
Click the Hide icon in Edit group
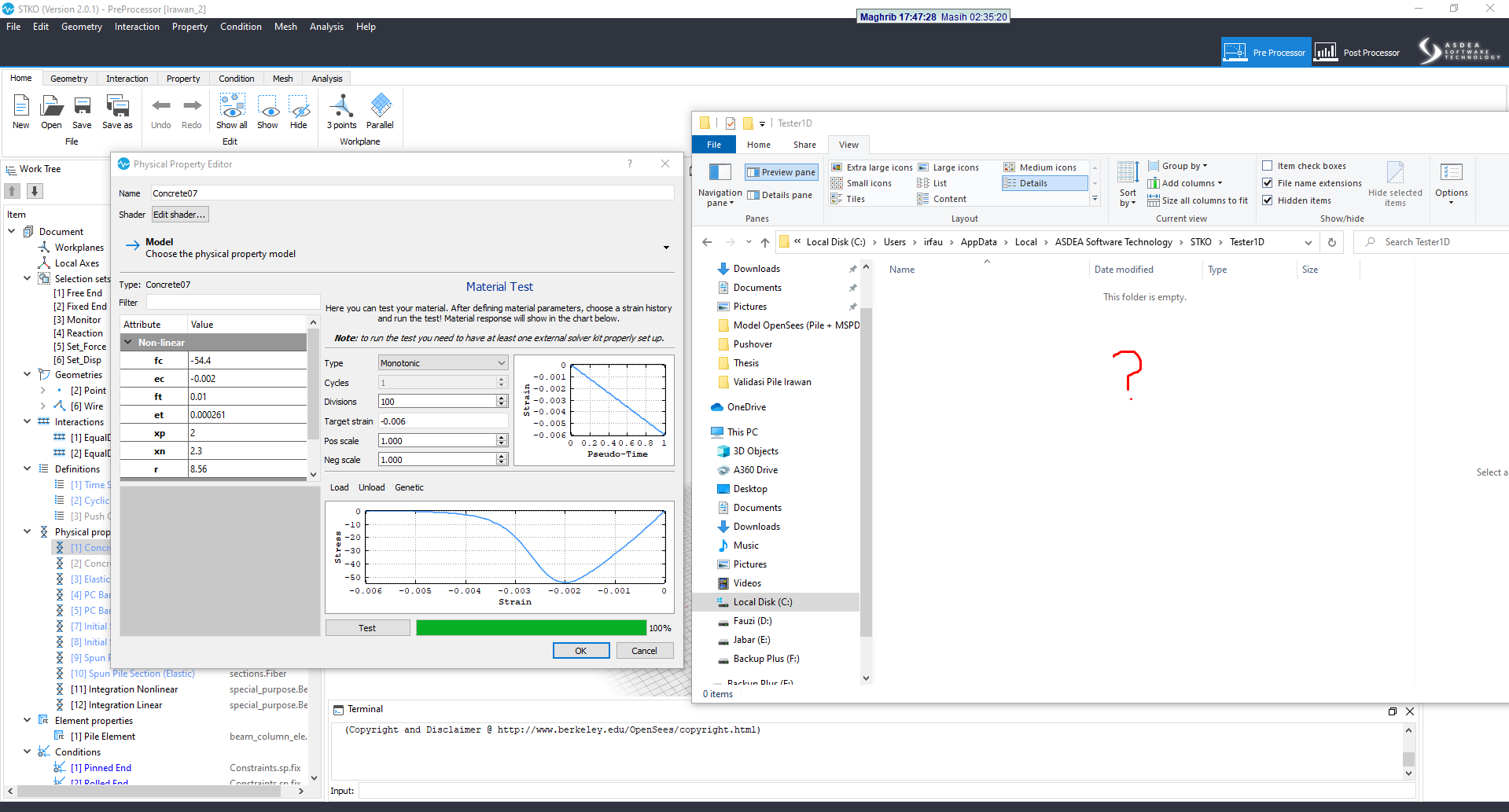click(x=299, y=111)
